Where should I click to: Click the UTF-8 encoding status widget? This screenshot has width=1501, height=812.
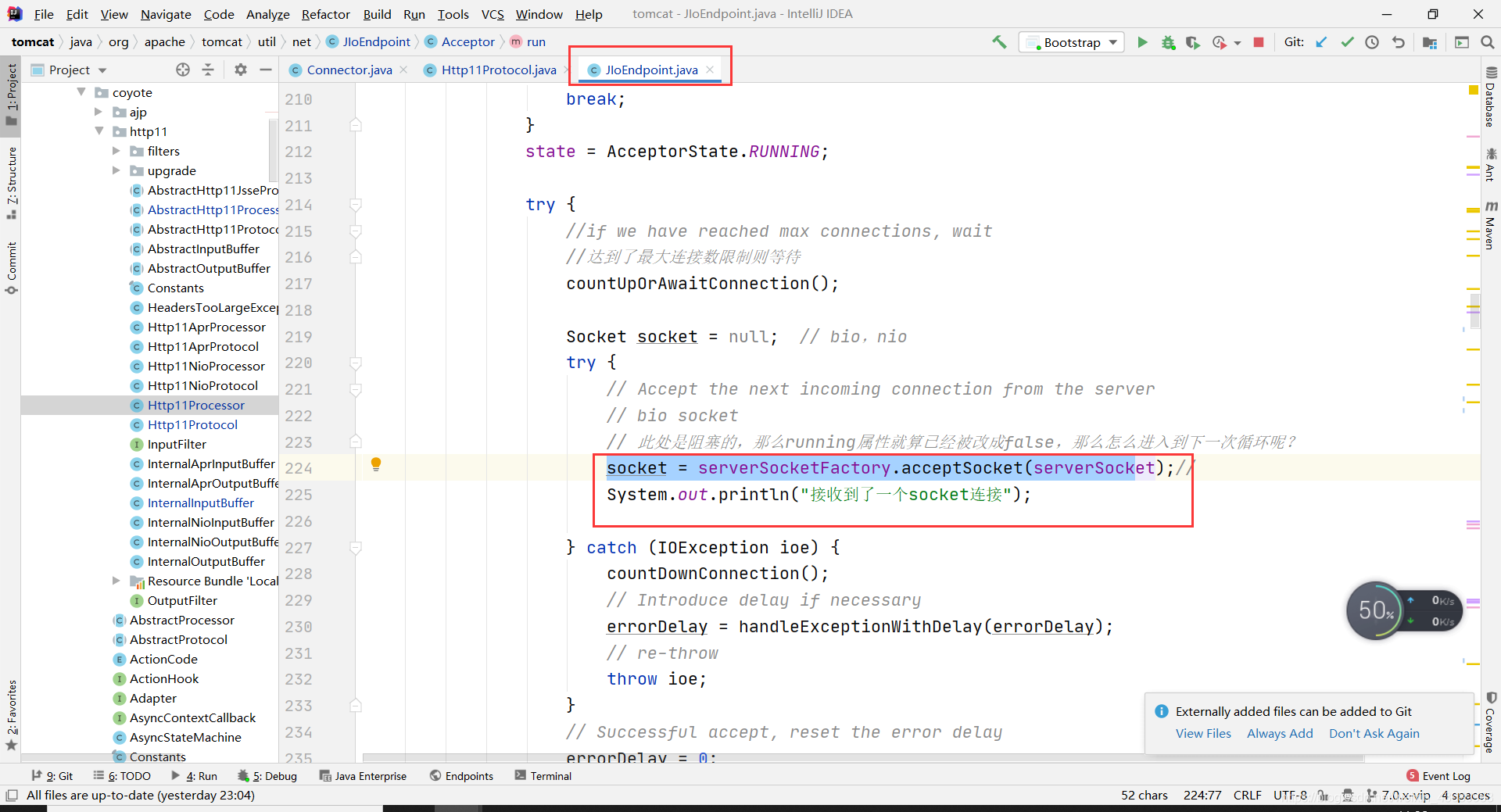[x=1290, y=796]
